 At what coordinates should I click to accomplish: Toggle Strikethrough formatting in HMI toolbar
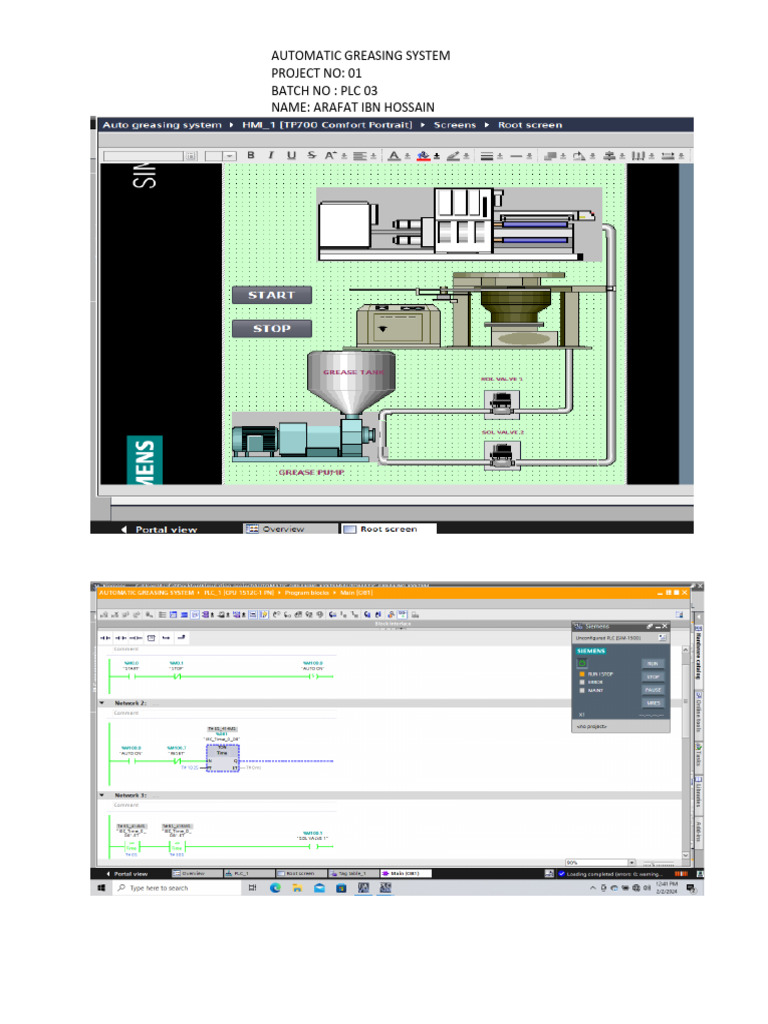point(312,155)
